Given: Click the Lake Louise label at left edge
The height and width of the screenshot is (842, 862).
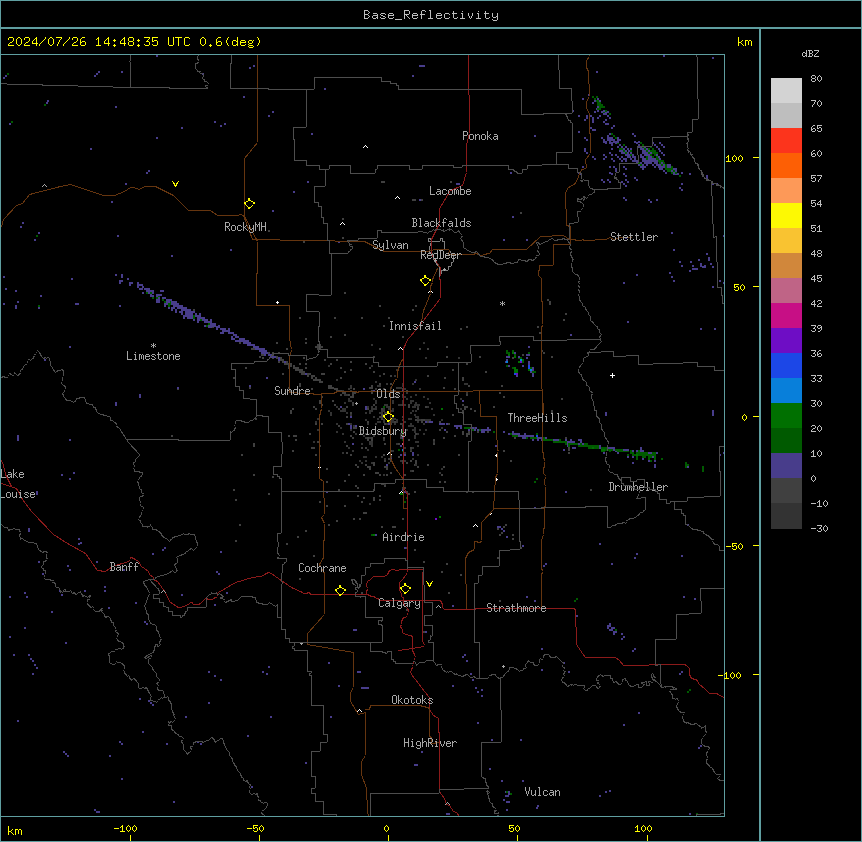Looking at the screenshot, I should click(x=18, y=484).
